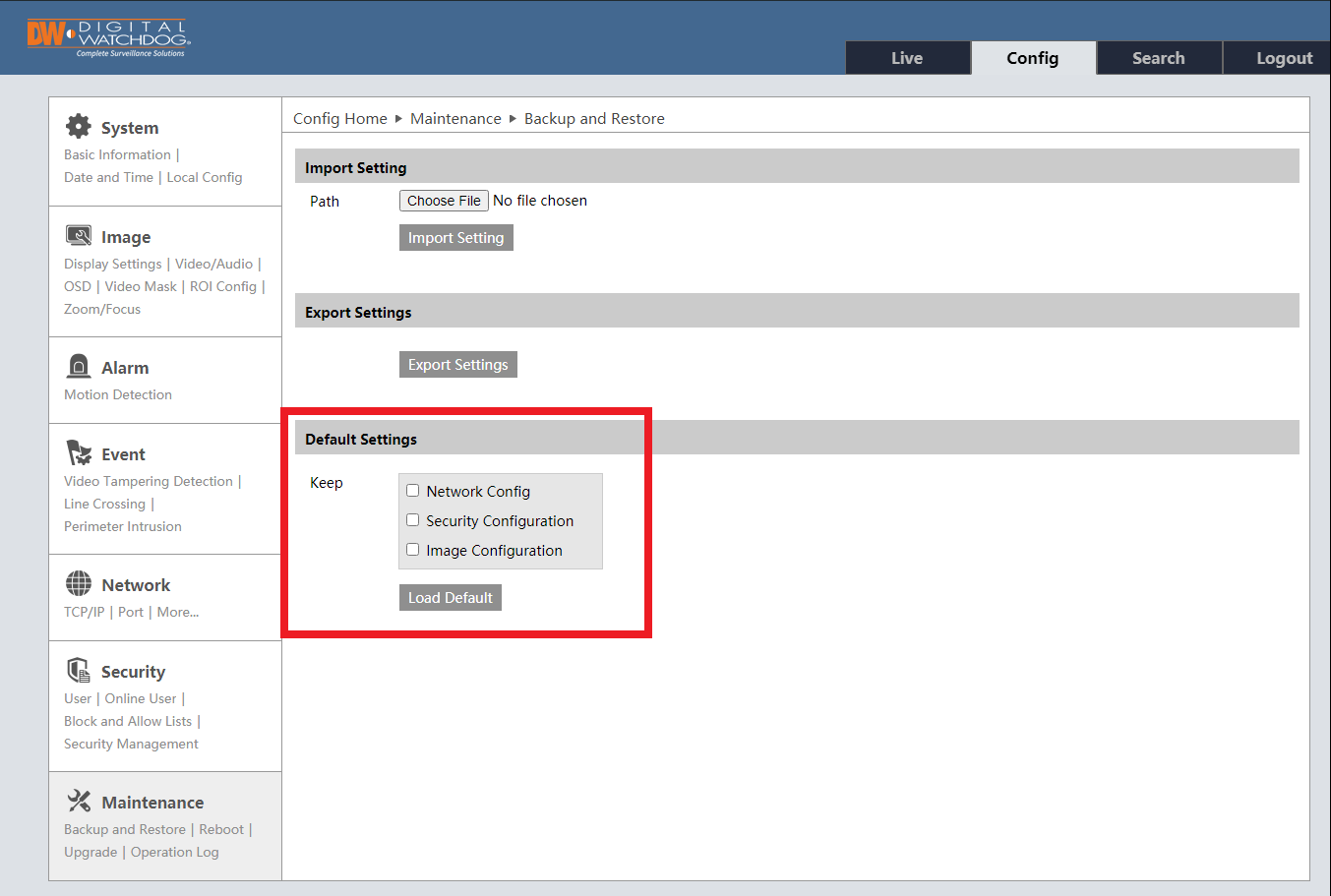Image resolution: width=1331 pixels, height=896 pixels.
Task: Click the Network globe icon
Action: tap(79, 584)
